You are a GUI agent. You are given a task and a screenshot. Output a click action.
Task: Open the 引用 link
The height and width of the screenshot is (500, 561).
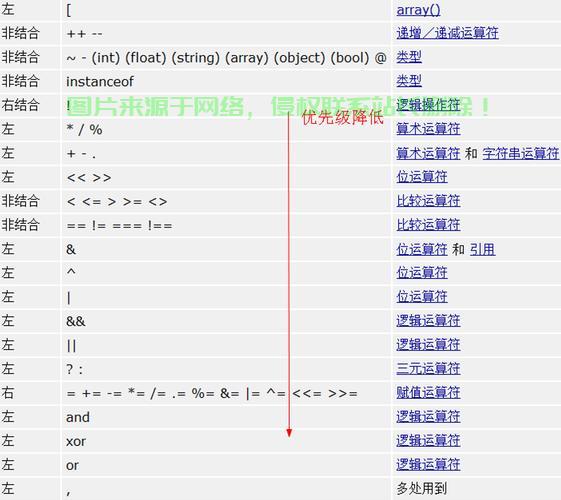click(482, 249)
